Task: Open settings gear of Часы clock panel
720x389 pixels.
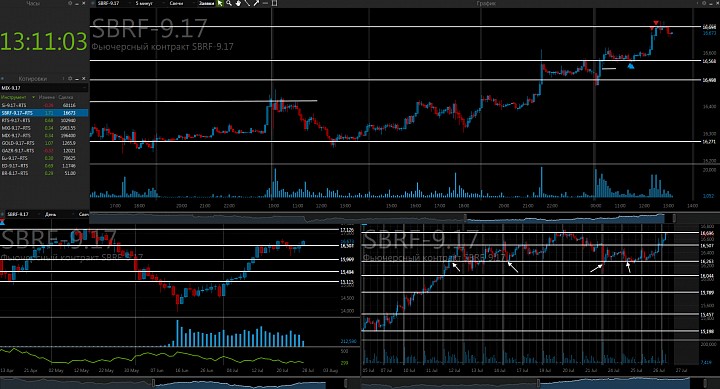Action: (70, 3)
